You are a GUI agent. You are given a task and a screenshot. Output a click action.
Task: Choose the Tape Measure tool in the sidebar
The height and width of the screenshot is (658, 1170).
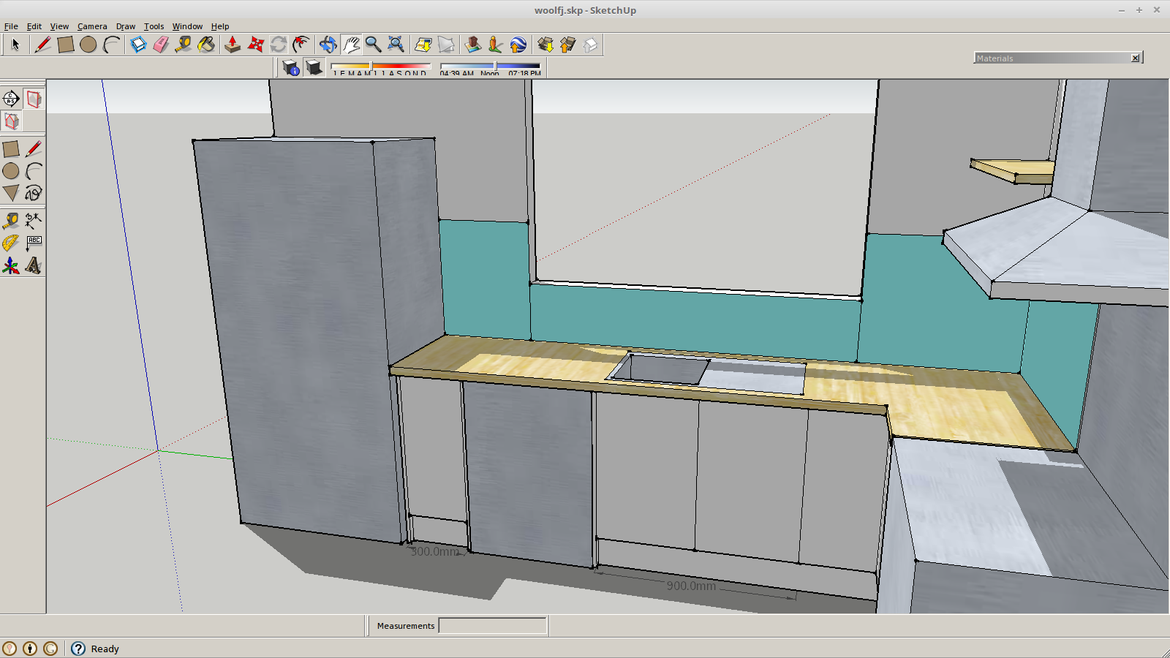coord(11,221)
